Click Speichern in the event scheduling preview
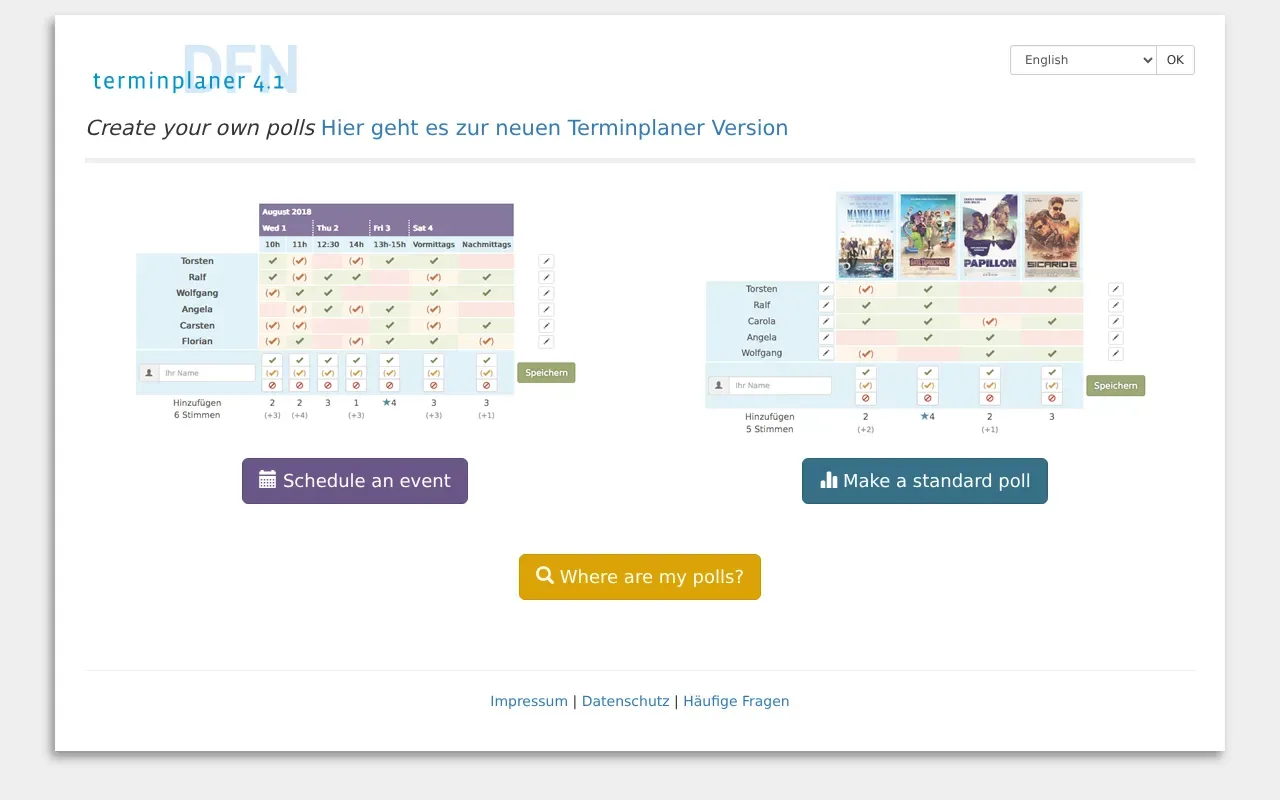This screenshot has width=1280, height=800. (546, 373)
